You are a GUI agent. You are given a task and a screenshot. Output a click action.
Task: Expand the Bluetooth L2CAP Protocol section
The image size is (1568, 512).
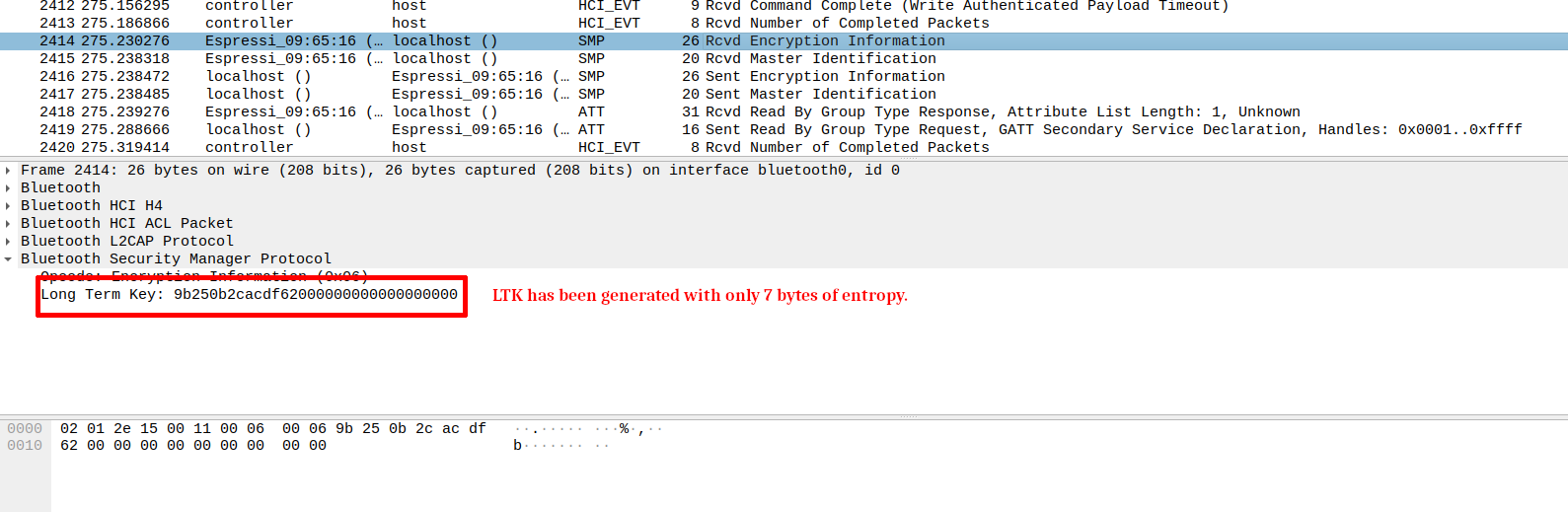point(9,242)
